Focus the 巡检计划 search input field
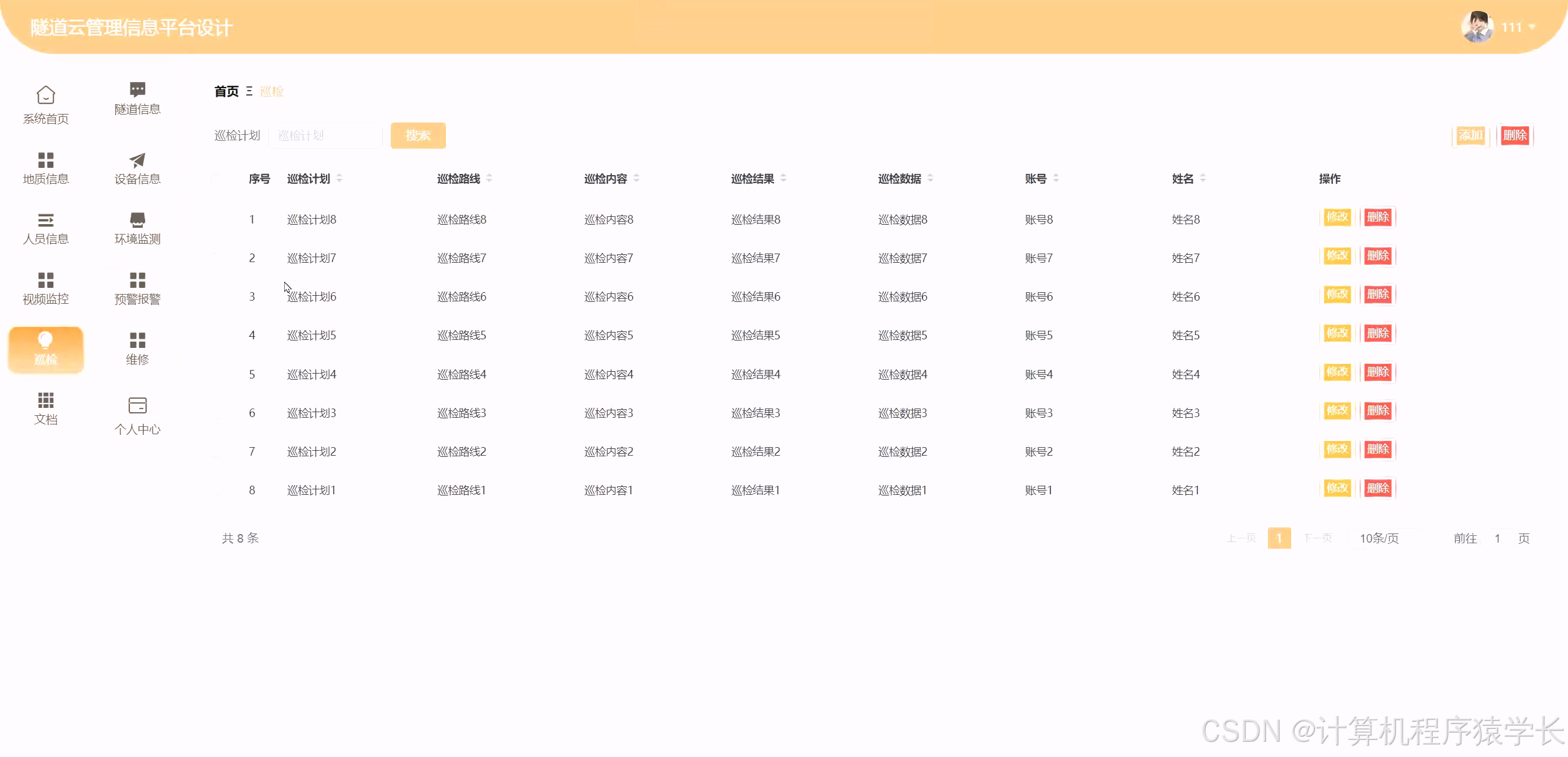The width and height of the screenshot is (1568, 757). [325, 135]
